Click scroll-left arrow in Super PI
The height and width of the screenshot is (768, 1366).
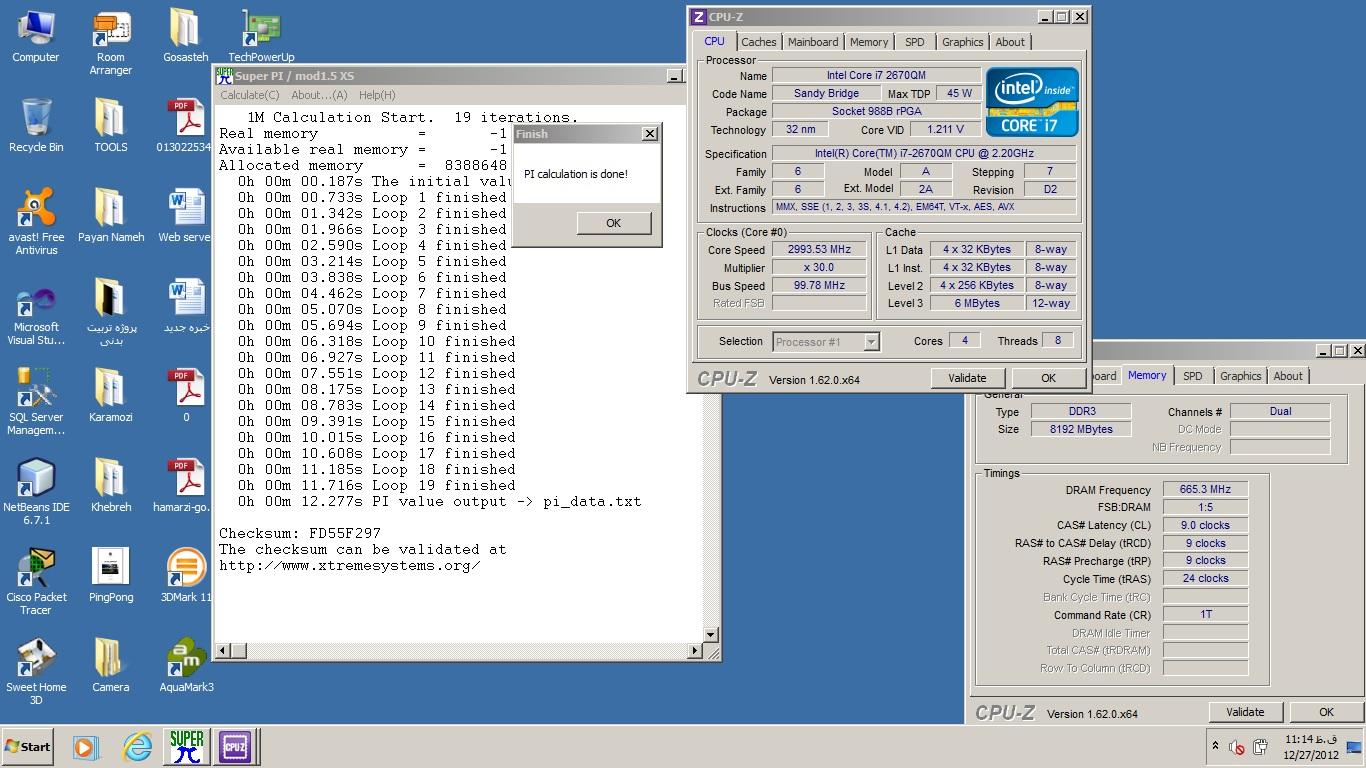click(x=224, y=651)
